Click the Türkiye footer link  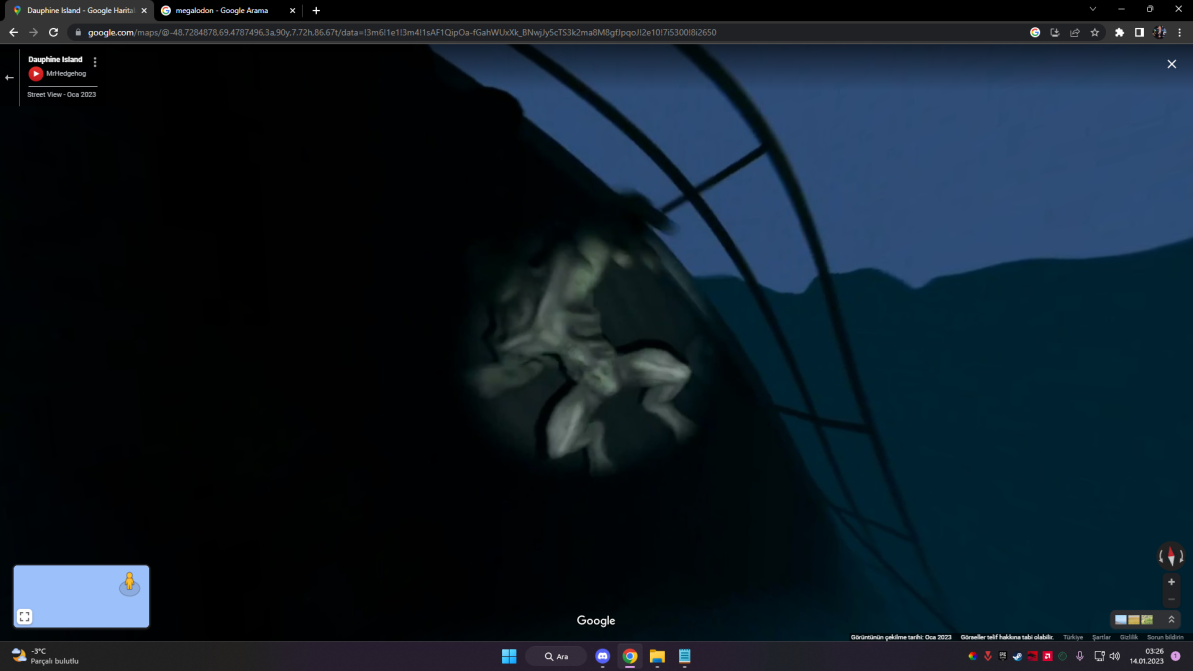tap(1073, 637)
